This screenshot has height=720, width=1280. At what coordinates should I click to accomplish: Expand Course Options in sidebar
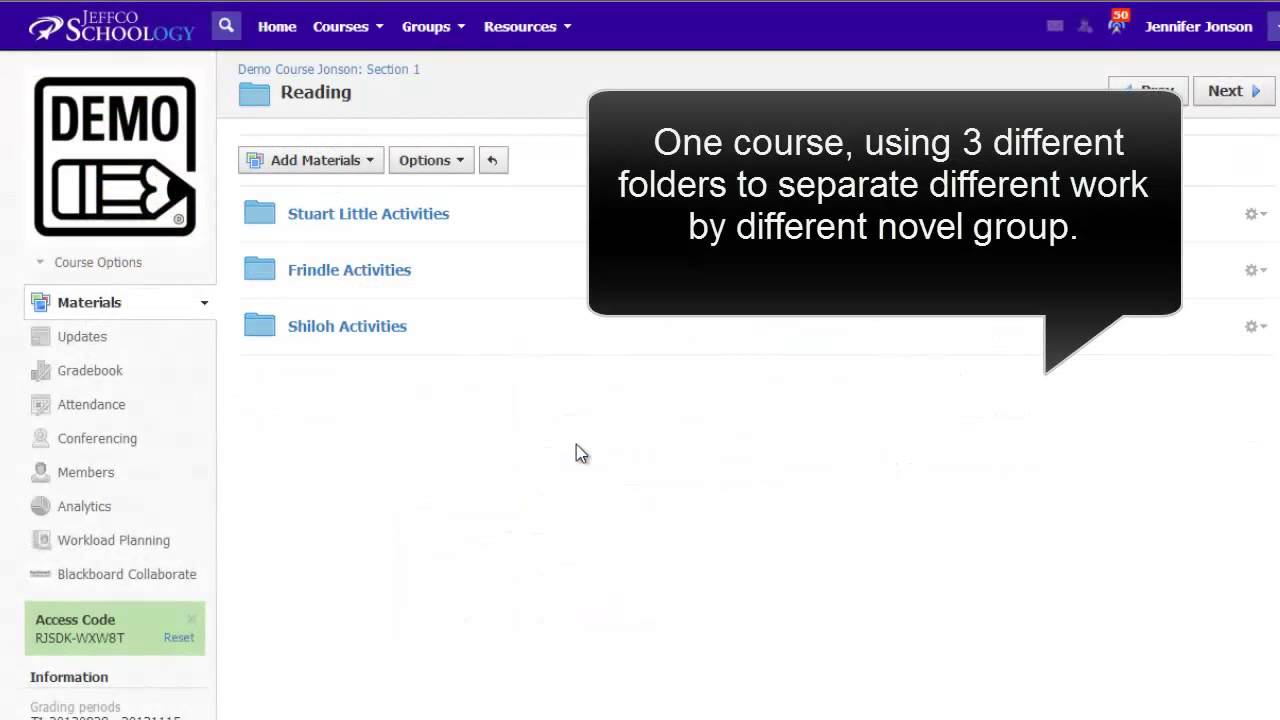[x=89, y=262]
